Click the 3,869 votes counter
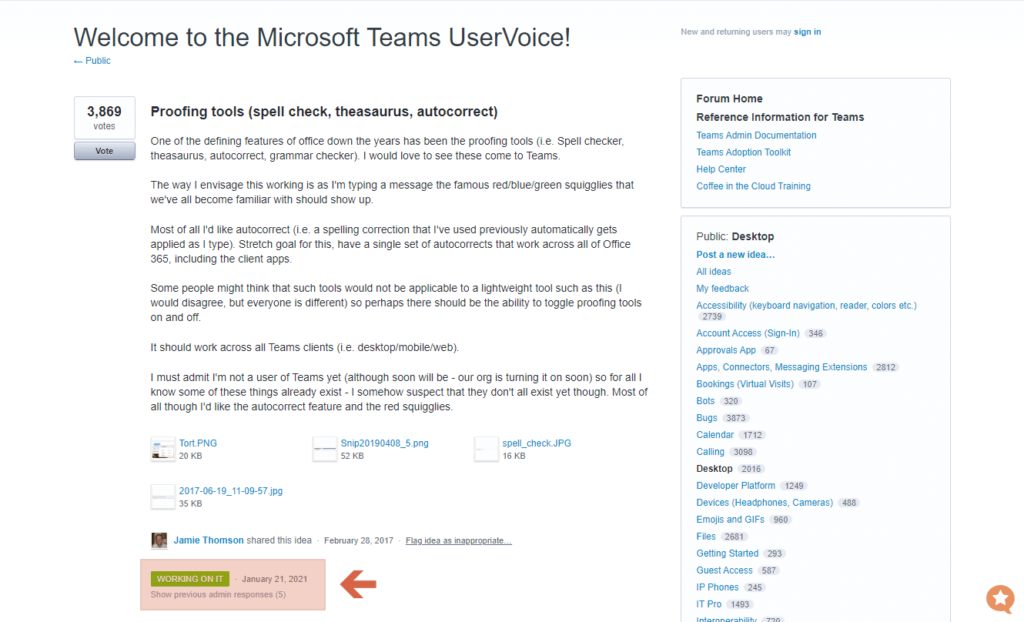The width and height of the screenshot is (1024, 622). coord(104,118)
